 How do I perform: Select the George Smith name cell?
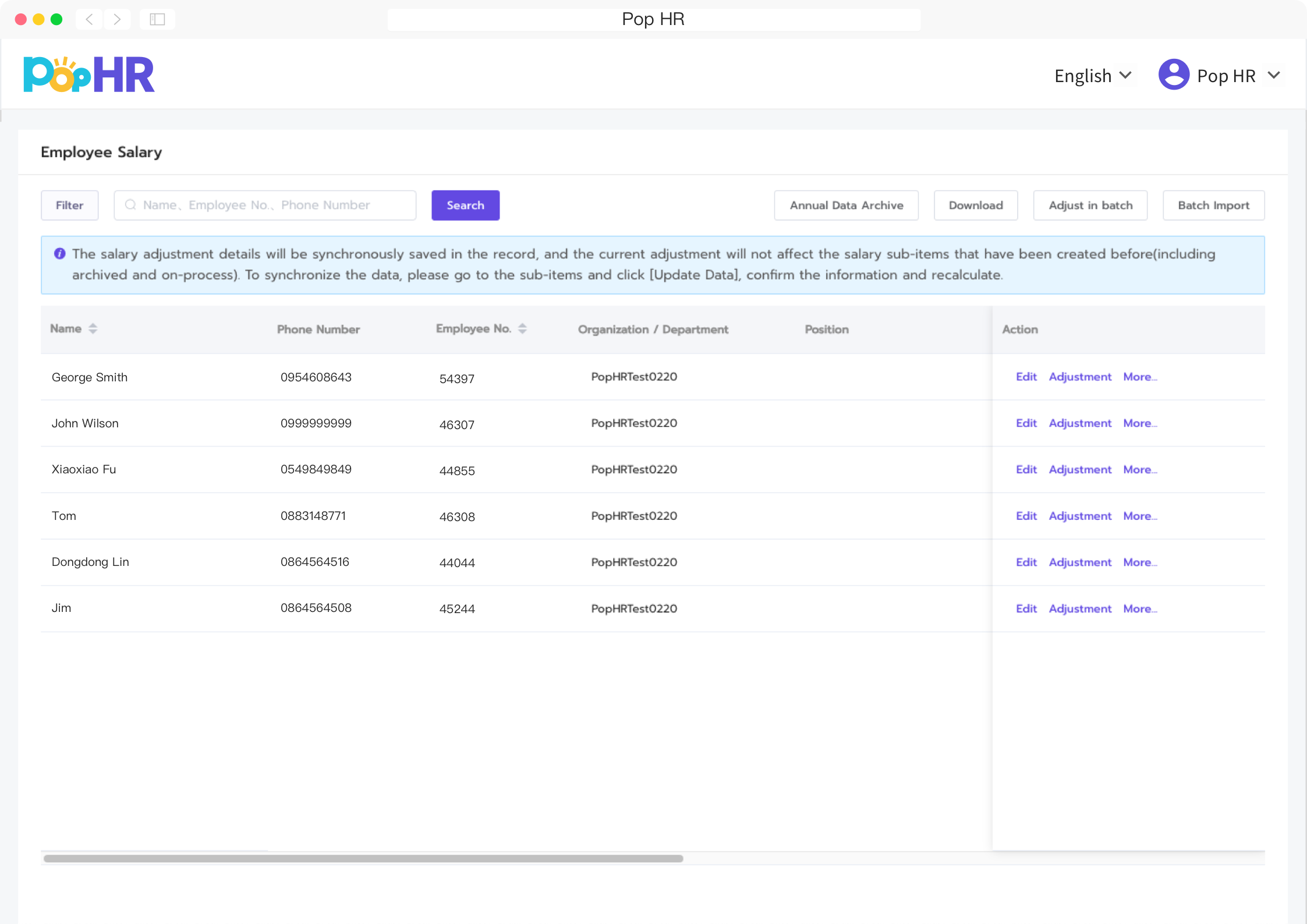[x=90, y=377]
